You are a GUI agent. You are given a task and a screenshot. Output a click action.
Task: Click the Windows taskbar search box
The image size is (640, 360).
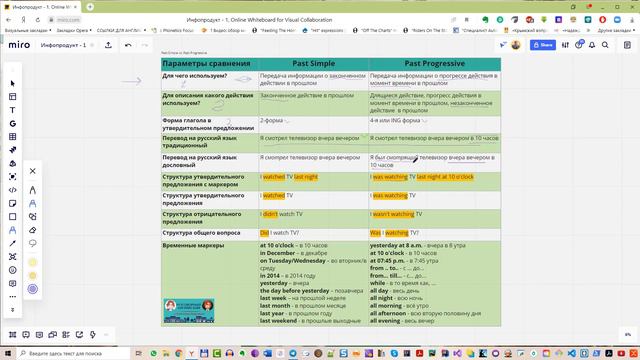(73, 353)
